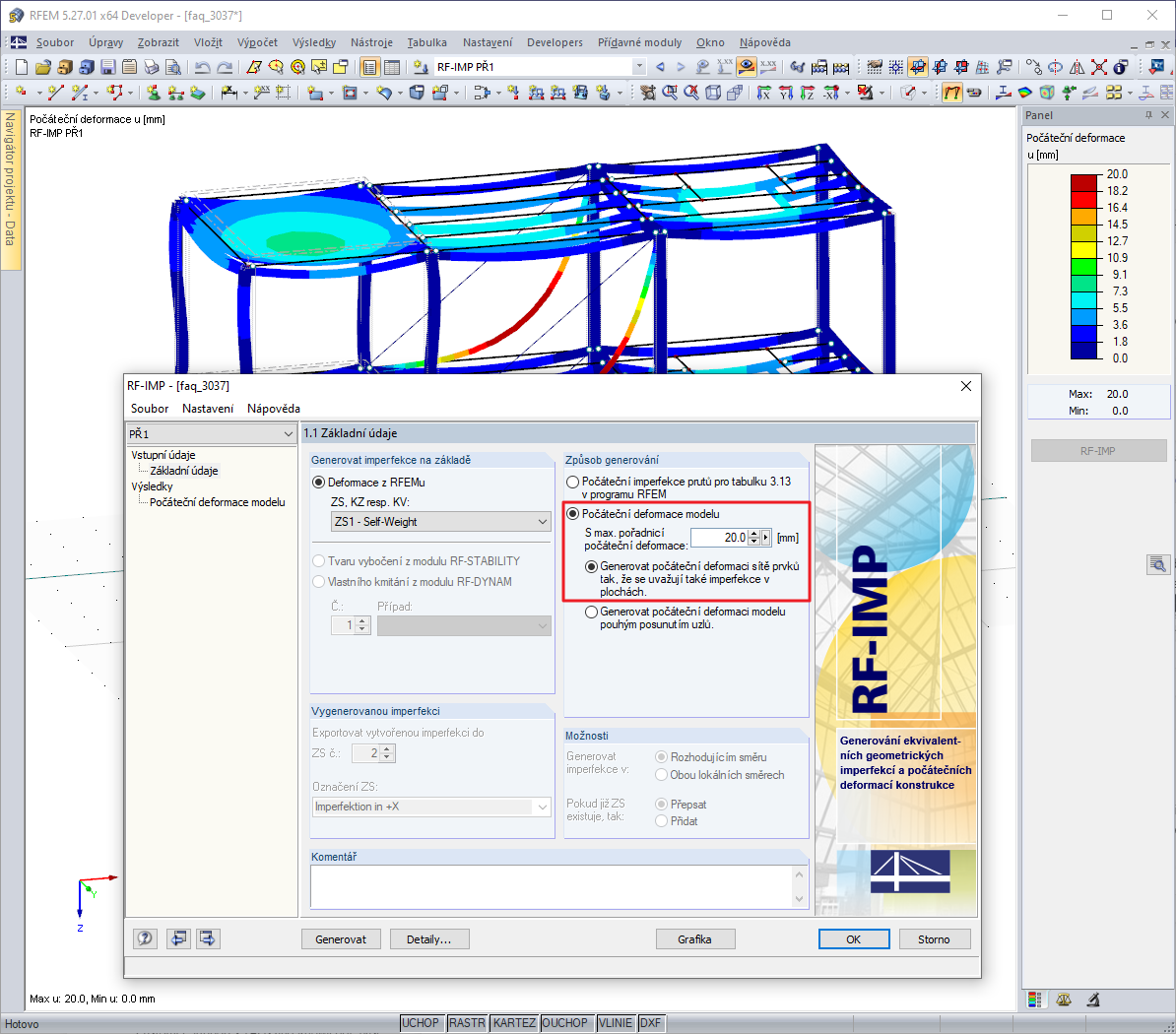Create a new model with the blank page icon
The height and width of the screenshot is (1034, 1176).
pyautogui.click(x=22, y=68)
